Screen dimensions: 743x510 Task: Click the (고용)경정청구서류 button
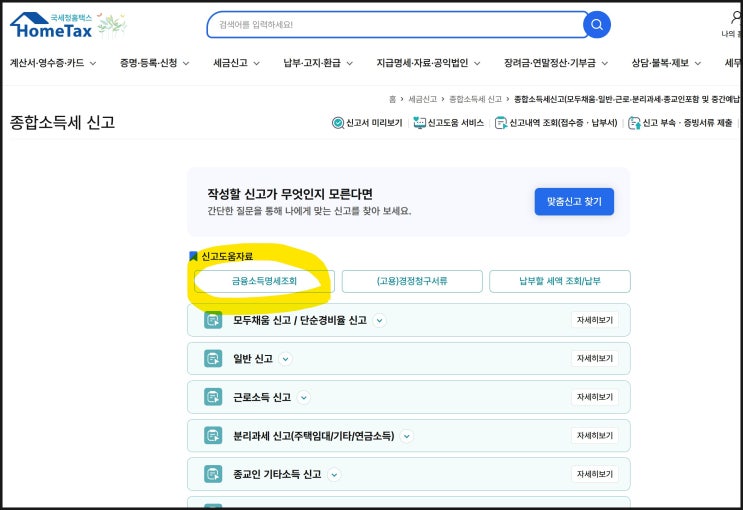(412, 281)
